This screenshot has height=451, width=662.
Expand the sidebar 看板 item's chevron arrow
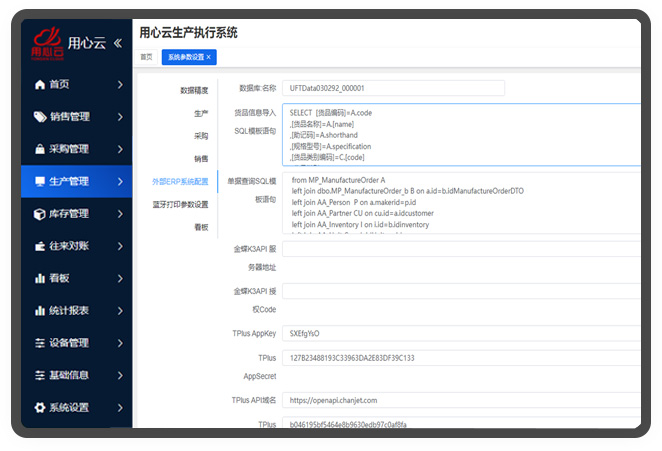(x=119, y=278)
